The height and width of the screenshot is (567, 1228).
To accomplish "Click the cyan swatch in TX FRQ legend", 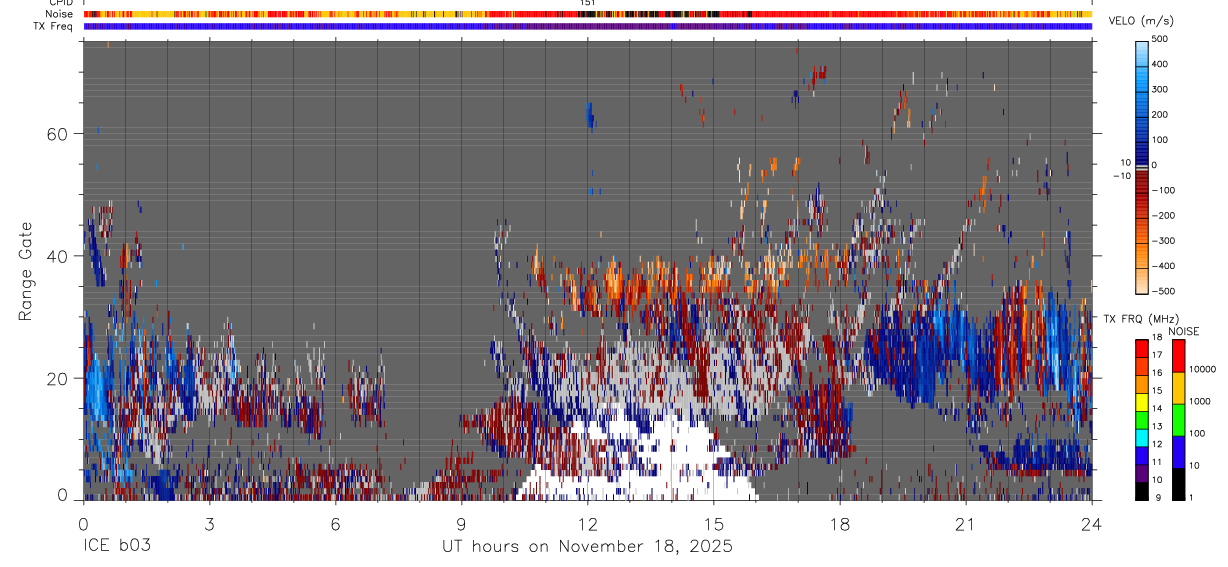I will (1142, 438).
